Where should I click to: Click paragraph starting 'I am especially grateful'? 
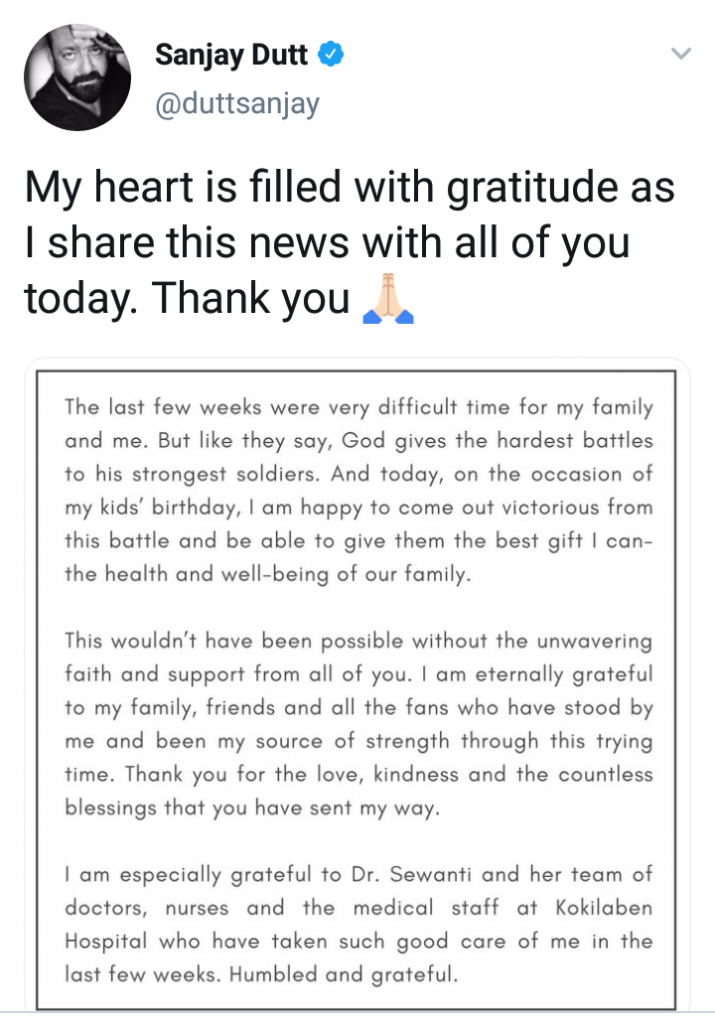pos(357,925)
